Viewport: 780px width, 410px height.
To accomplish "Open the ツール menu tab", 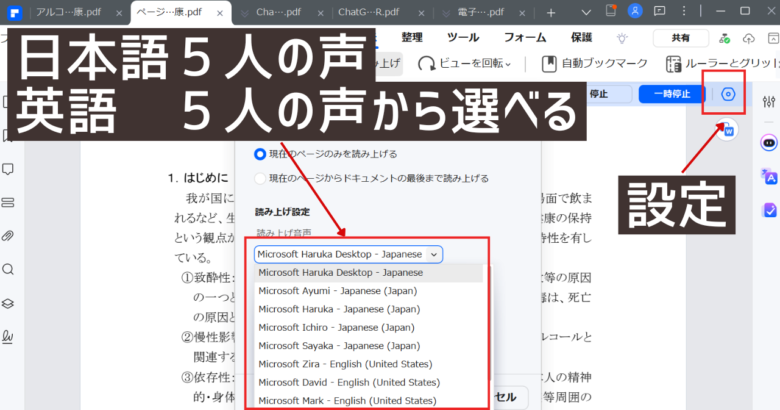I will pos(463,38).
